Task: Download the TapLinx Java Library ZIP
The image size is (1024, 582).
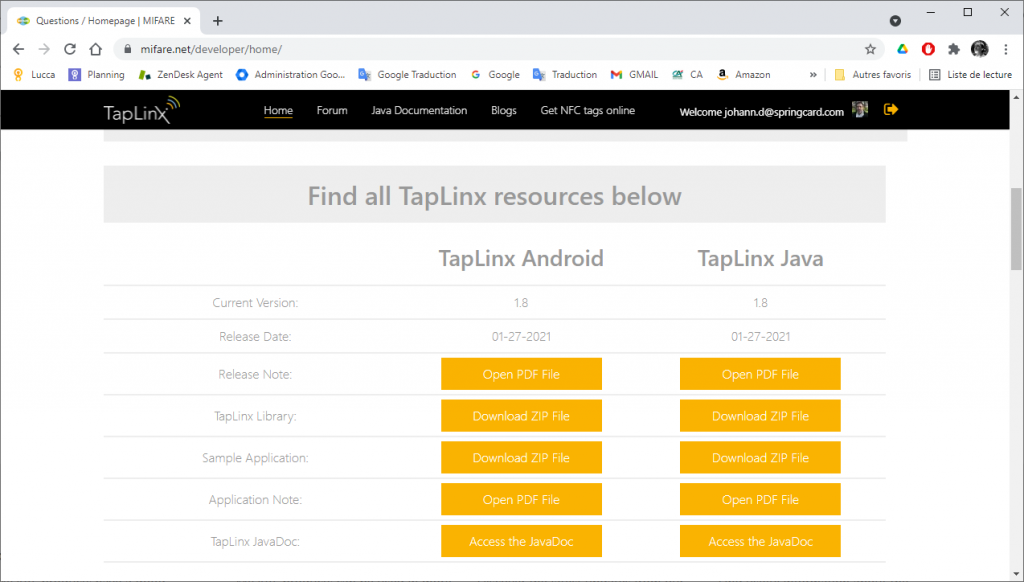Action: point(760,416)
